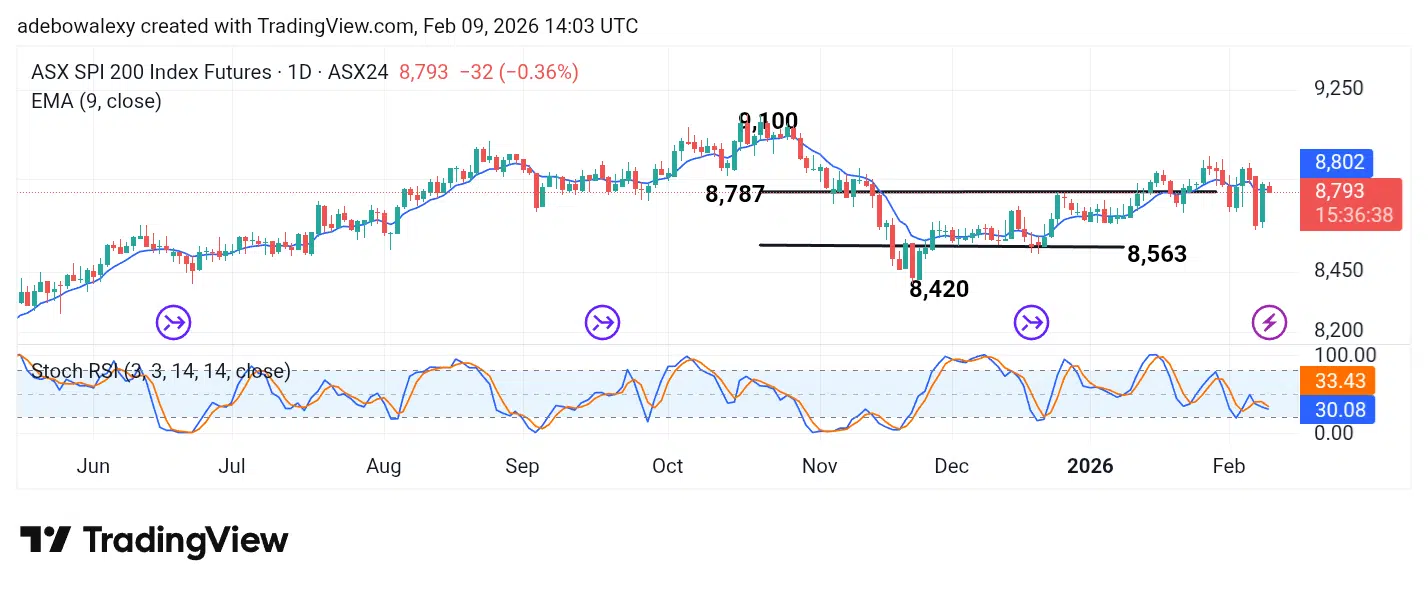The width and height of the screenshot is (1428, 591).
Task: Click the 2026 label on the time axis
Action: (x=1090, y=466)
